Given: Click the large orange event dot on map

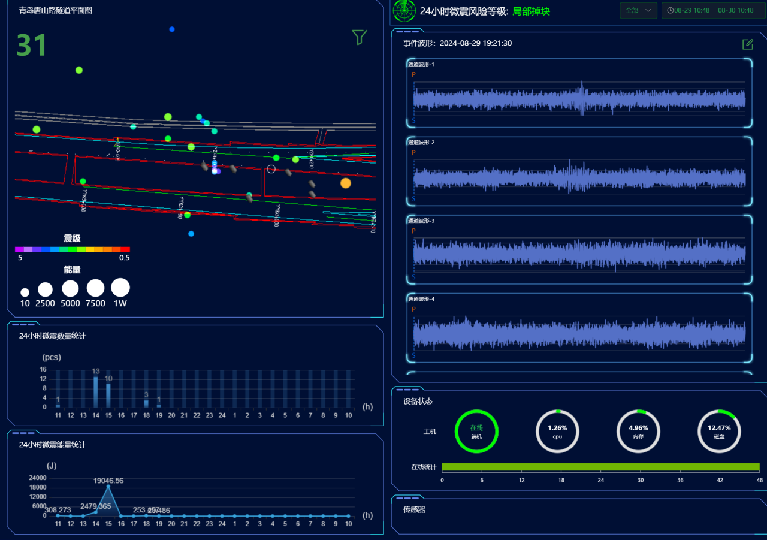Looking at the screenshot, I should [346, 183].
